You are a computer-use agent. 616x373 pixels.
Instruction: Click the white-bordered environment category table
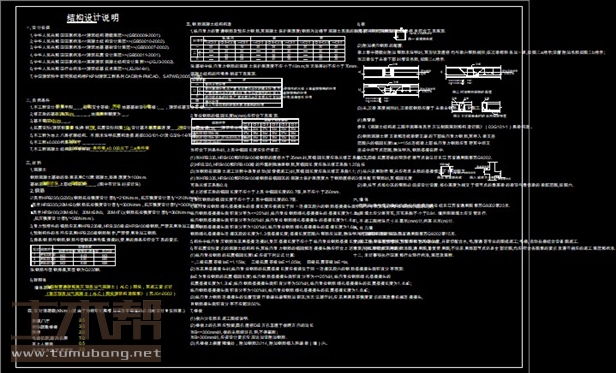(x=236, y=93)
